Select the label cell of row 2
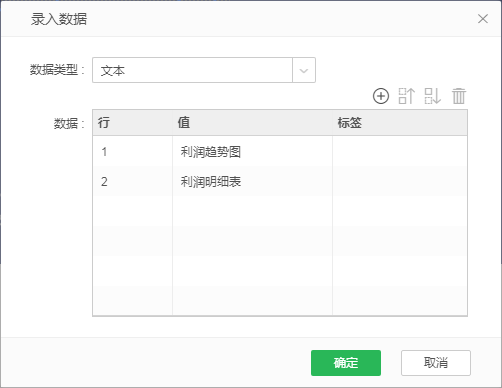Image resolution: width=502 pixels, height=388 pixels. 400,181
